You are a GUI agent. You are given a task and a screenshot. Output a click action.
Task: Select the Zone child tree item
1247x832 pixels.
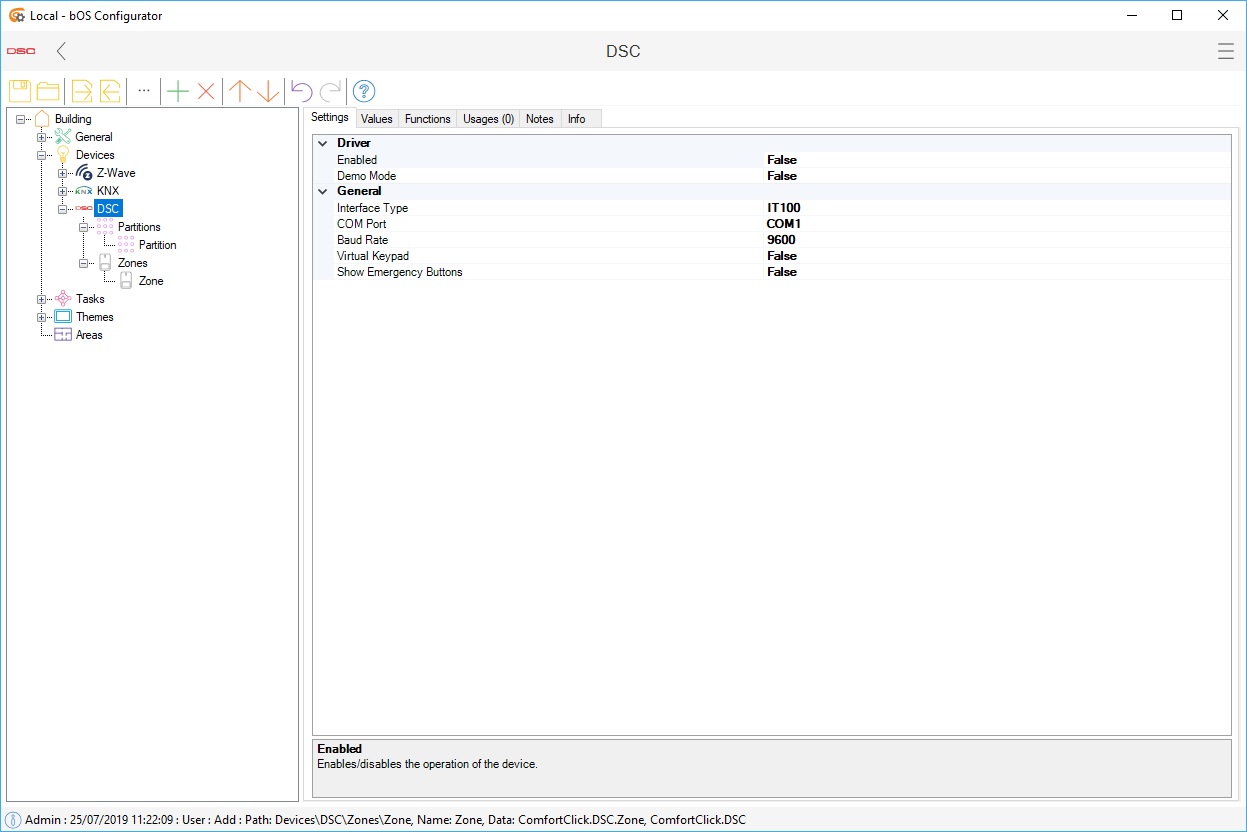click(x=151, y=281)
